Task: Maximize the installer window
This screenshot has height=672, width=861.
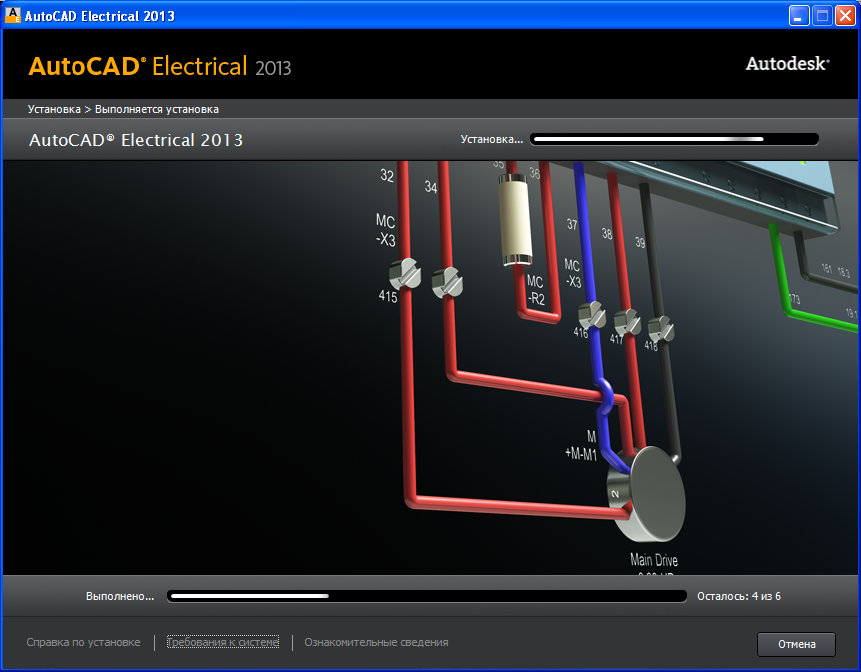Action: [x=822, y=15]
